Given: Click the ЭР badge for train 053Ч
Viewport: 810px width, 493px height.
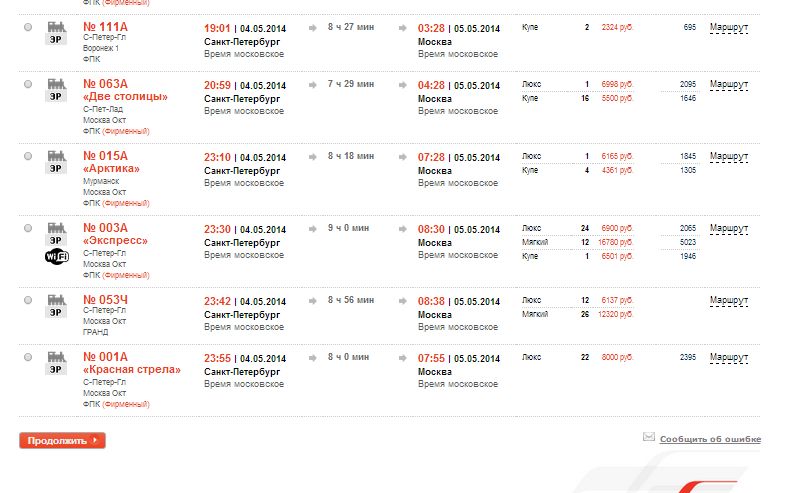Looking at the screenshot, I should click(x=56, y=313).
